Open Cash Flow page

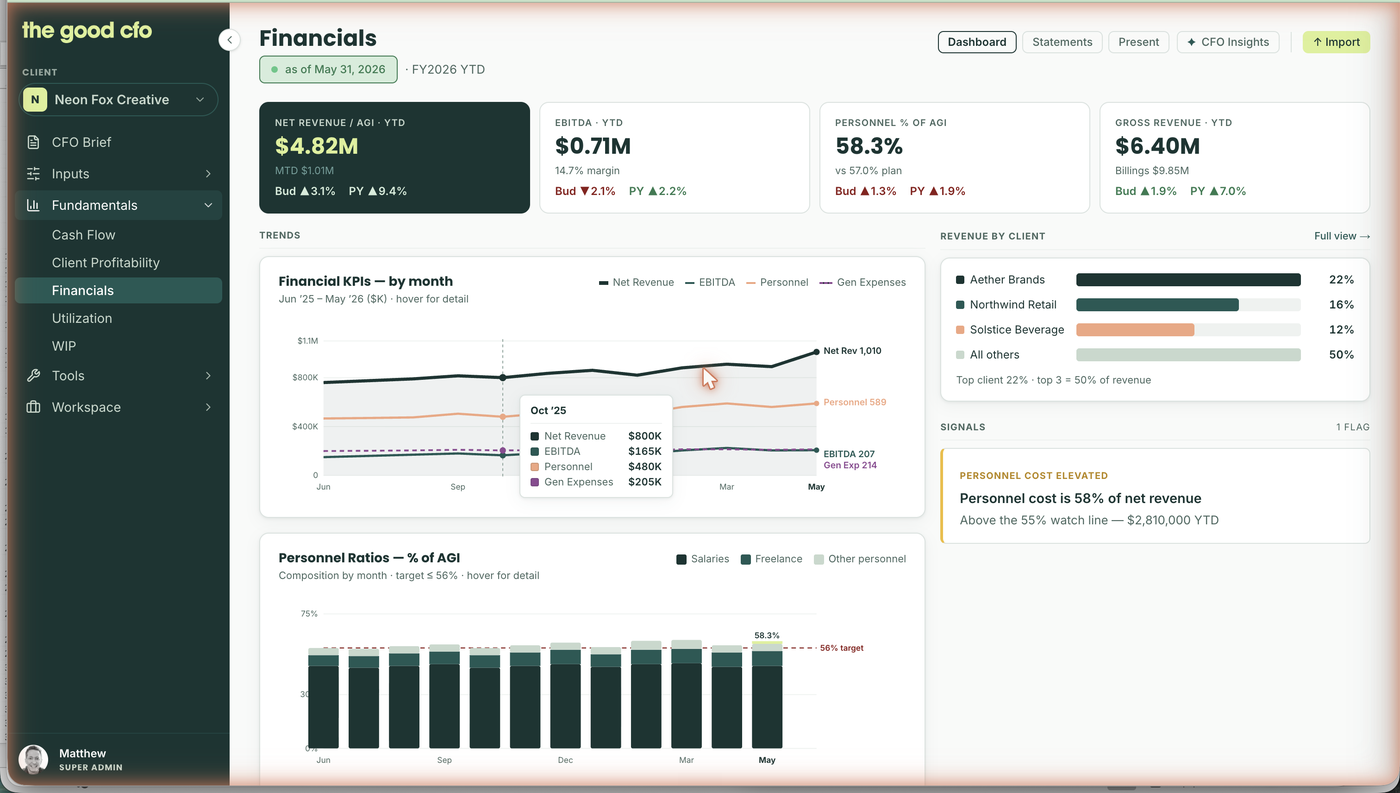(x=118, y=235)
